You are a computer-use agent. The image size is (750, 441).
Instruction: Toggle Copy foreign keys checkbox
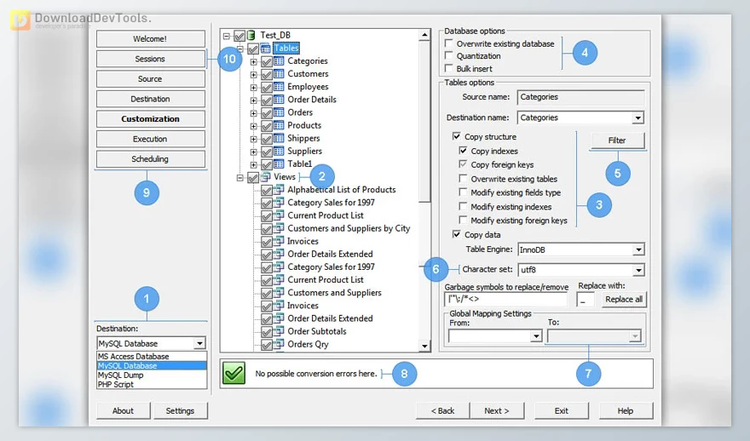(463, 165)
